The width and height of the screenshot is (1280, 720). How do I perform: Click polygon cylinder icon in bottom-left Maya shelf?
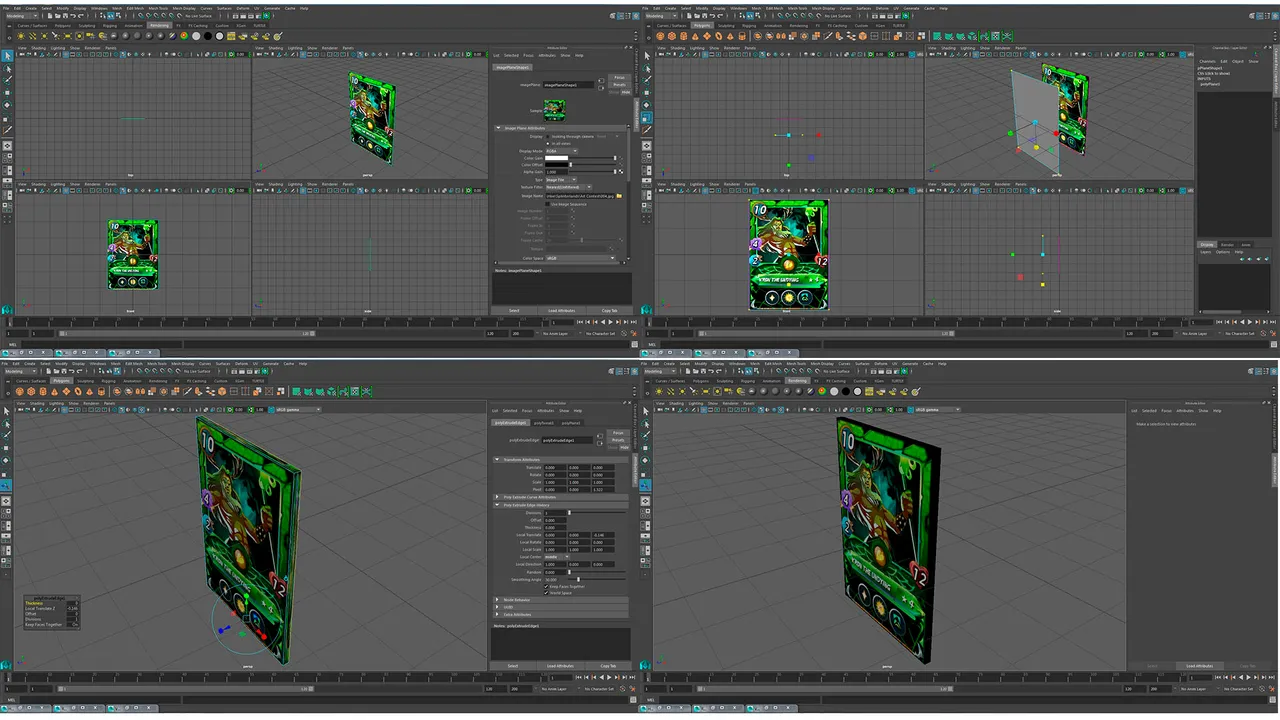pyautogui.click(x=43, y=392)
